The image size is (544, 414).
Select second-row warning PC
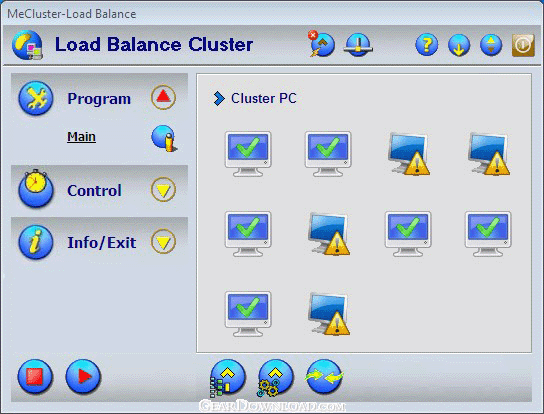(329, 234)
